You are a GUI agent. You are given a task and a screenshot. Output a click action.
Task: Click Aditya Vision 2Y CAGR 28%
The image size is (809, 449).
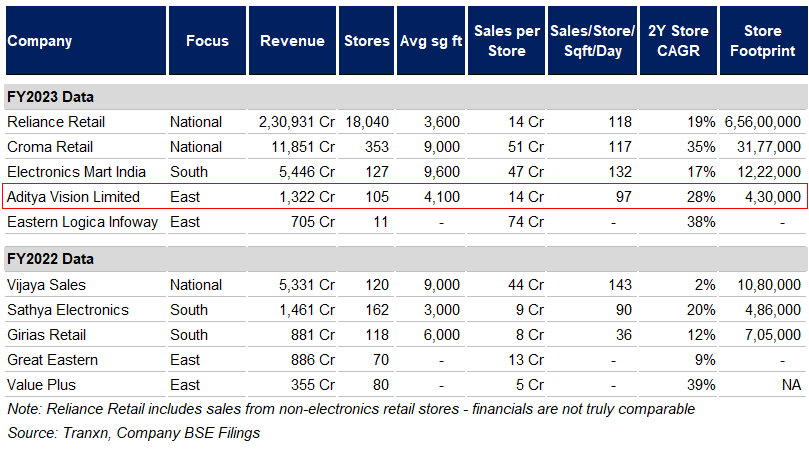[x=701, y=197]
